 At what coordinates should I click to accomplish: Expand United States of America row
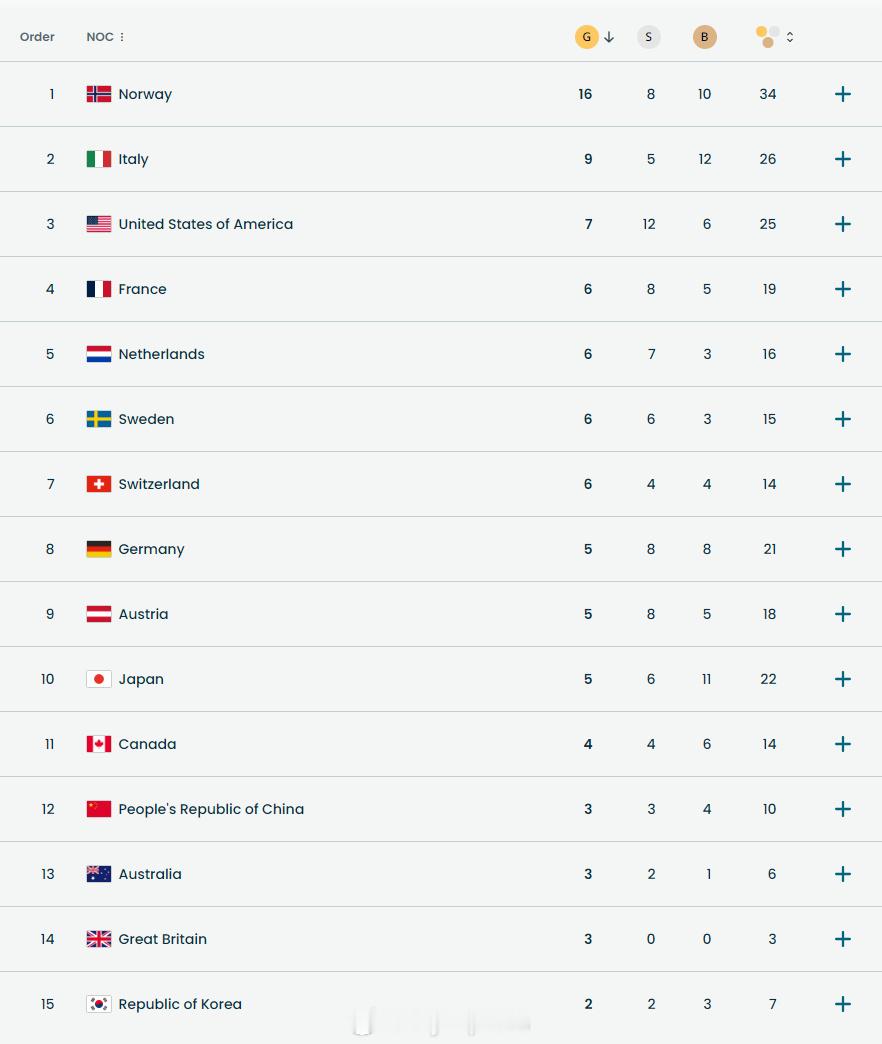843,224
